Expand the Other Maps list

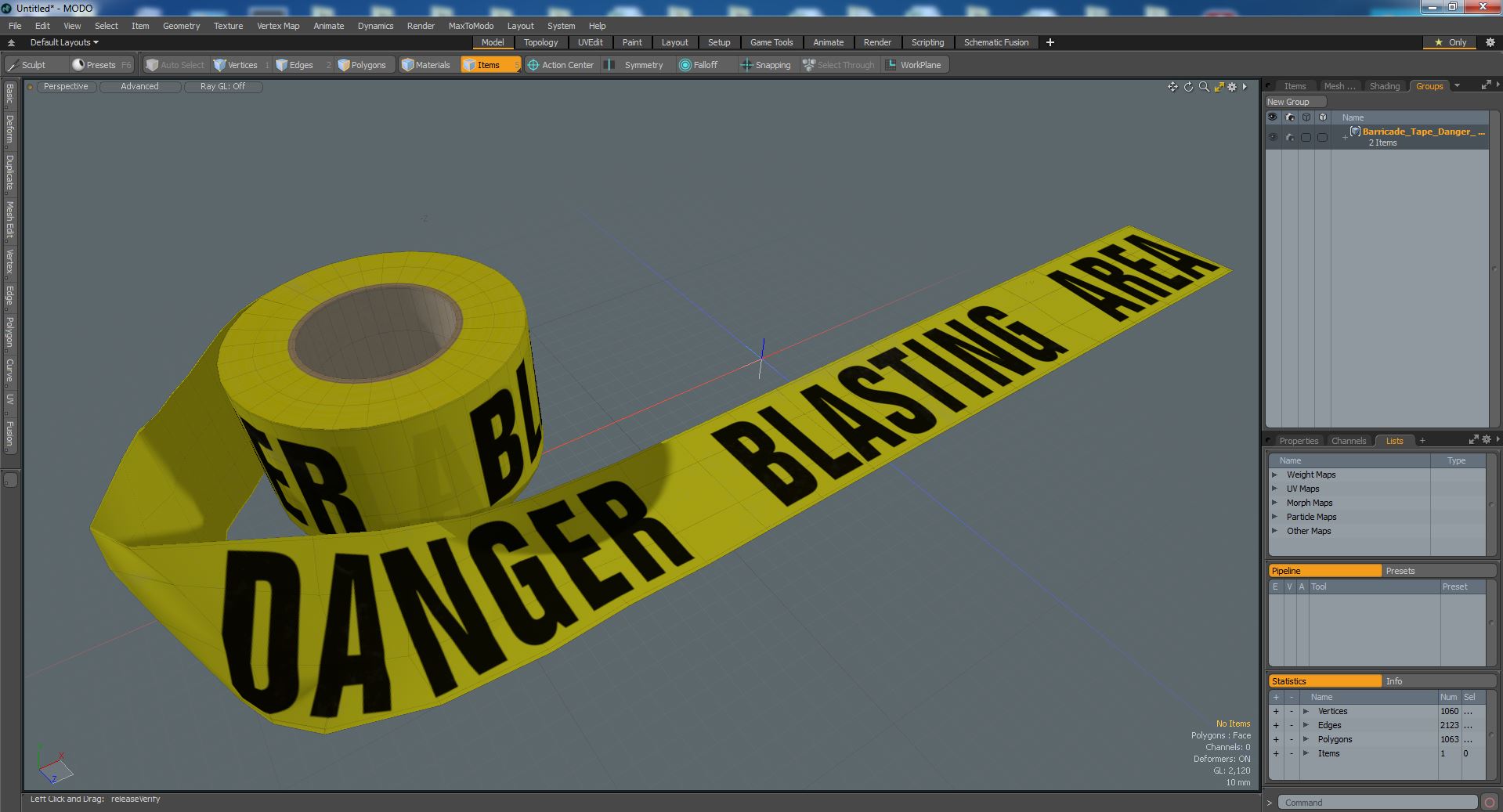pyautogui.click(x=1274, y=531)
